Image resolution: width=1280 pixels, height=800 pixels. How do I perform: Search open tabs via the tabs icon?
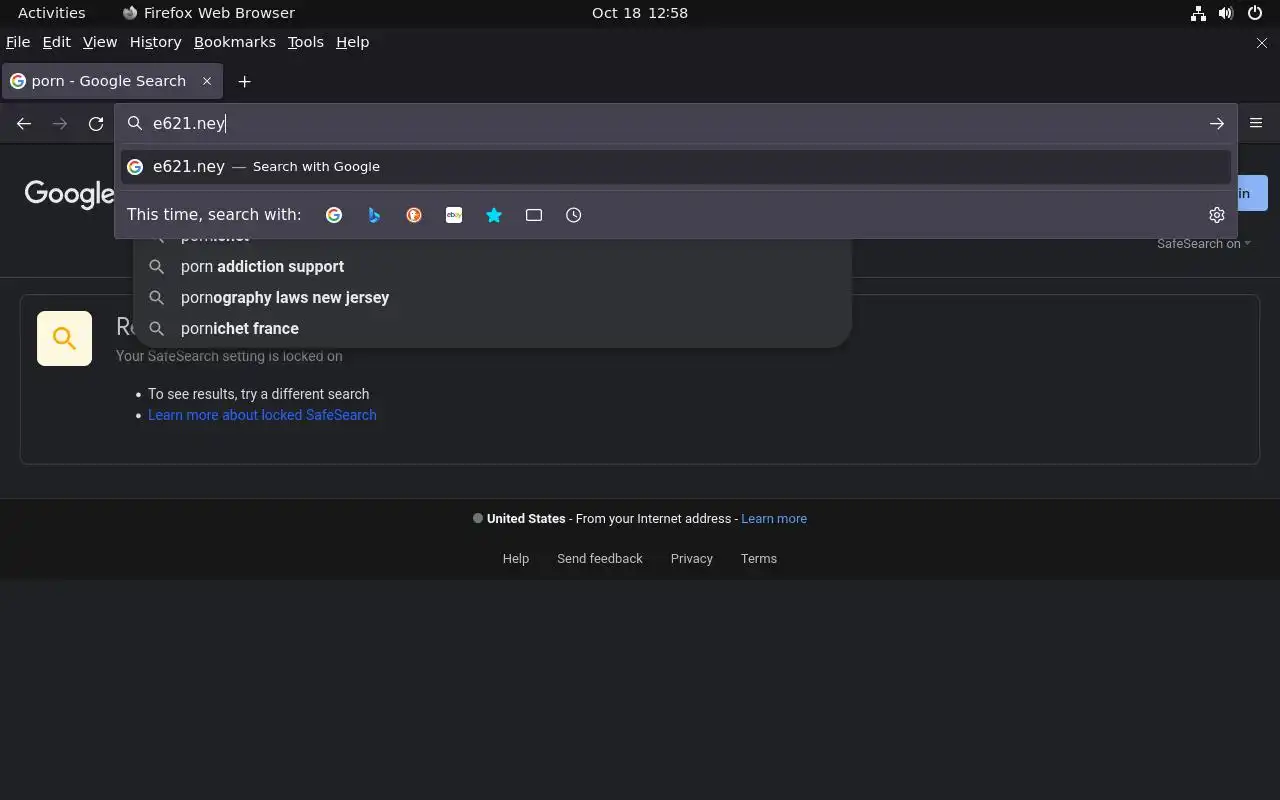pyautogui.click(x=534, y=215)
